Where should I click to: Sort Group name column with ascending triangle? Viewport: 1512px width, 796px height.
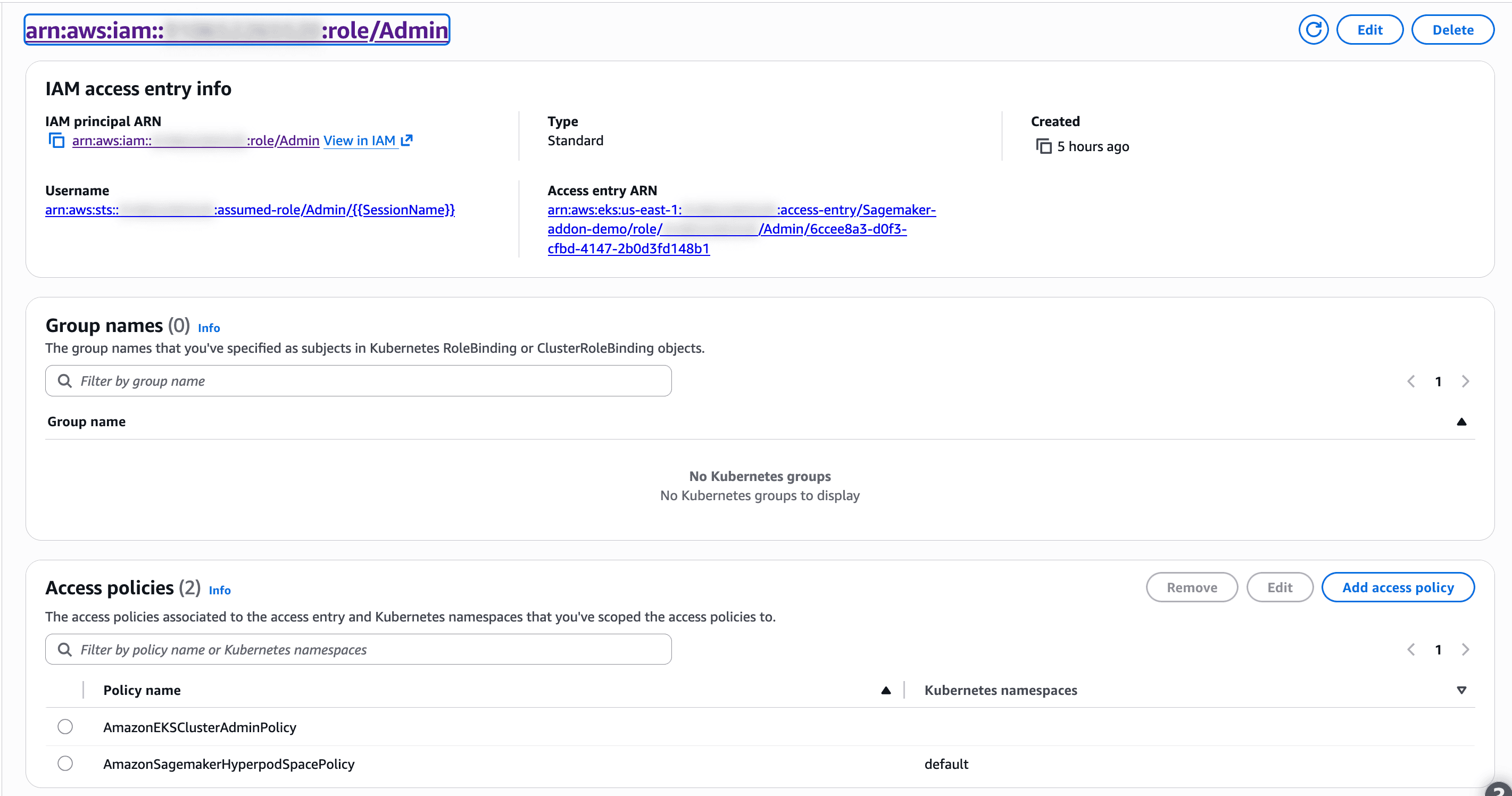point(1461,421)
